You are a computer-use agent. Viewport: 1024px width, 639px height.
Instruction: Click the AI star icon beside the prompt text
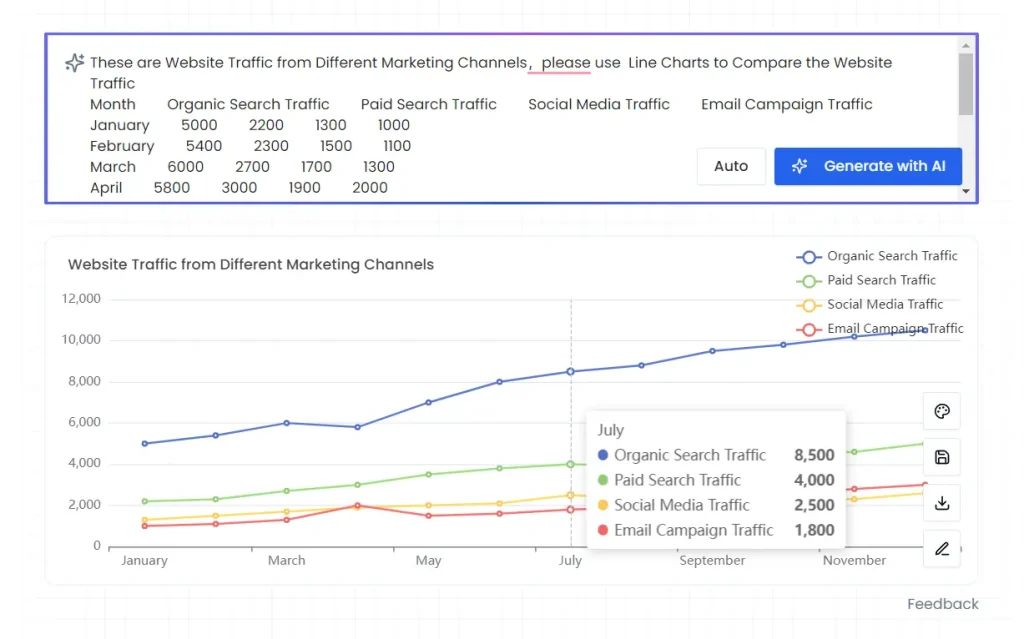[73, 63]
